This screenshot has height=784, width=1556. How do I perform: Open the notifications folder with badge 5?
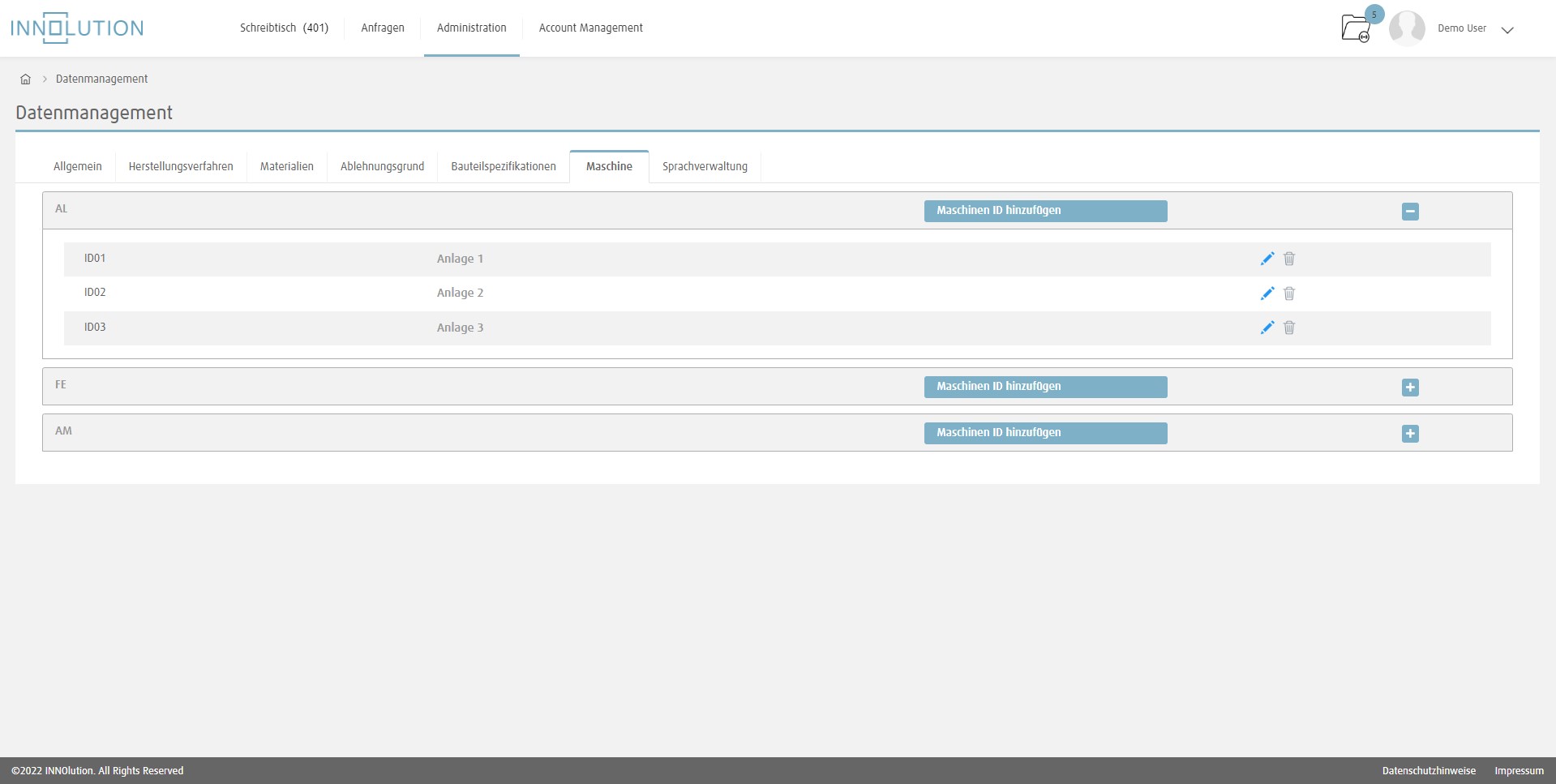[1356, 28]
